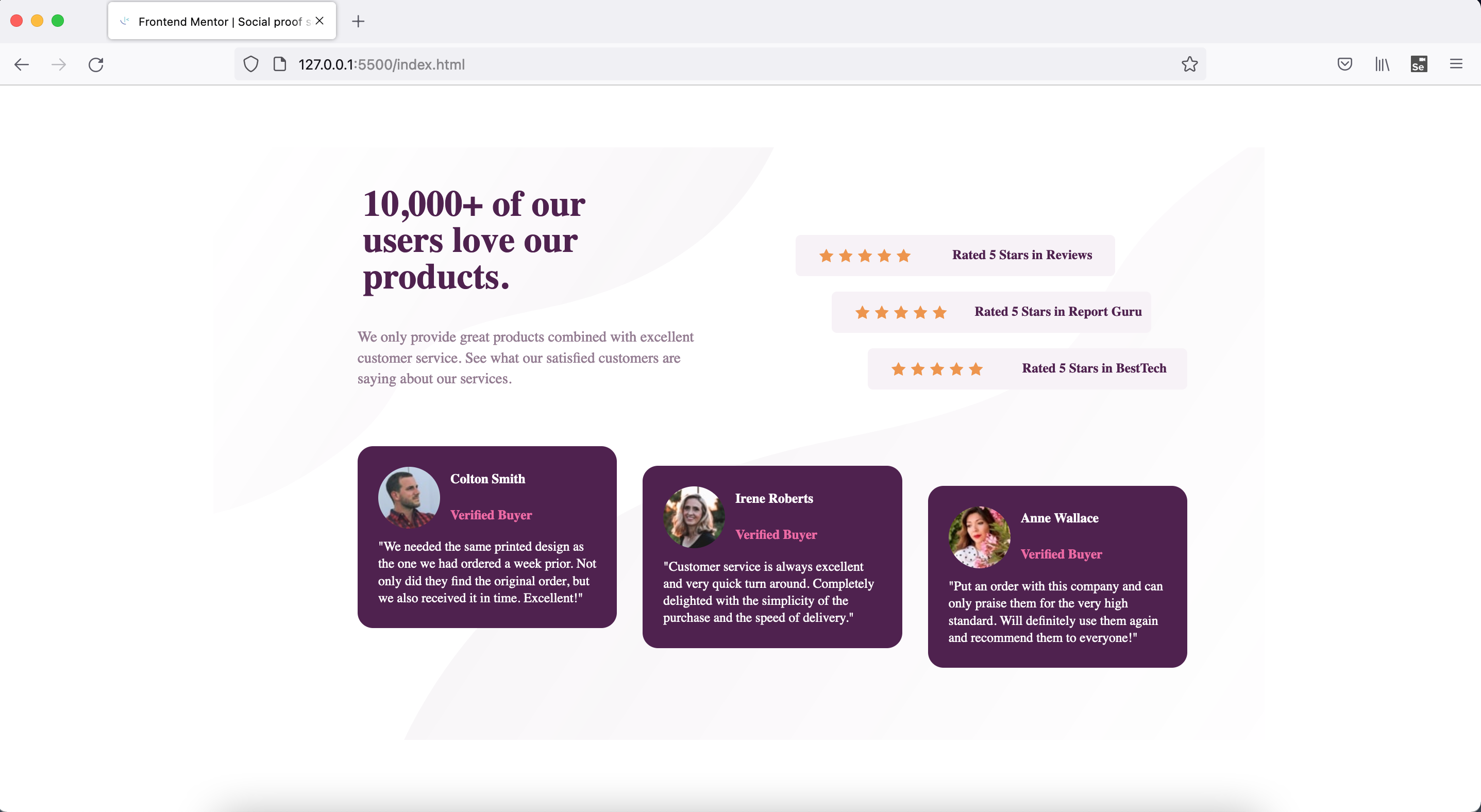Image resolution: width=1481 pixels, height=812 pixels.
Task: Click the Rated 5 Stars in Reviews badge
Action: [x=955, y=255]
